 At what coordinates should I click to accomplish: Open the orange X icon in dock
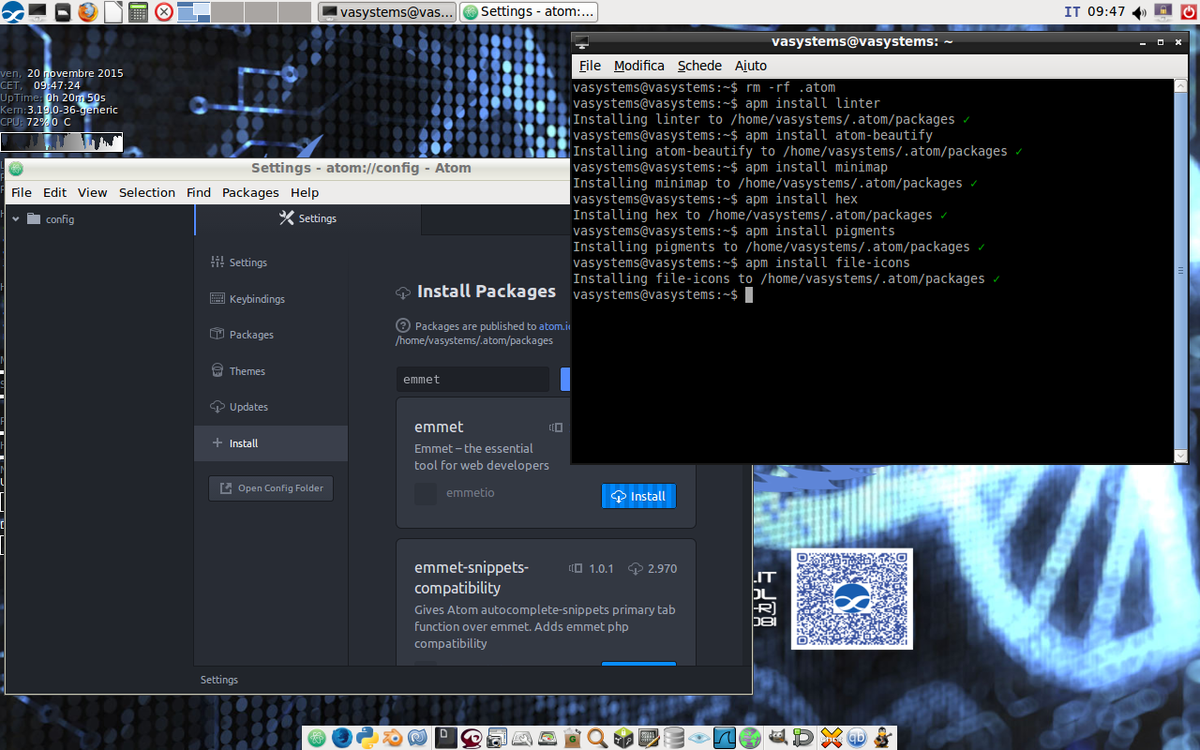pos(830,738)
